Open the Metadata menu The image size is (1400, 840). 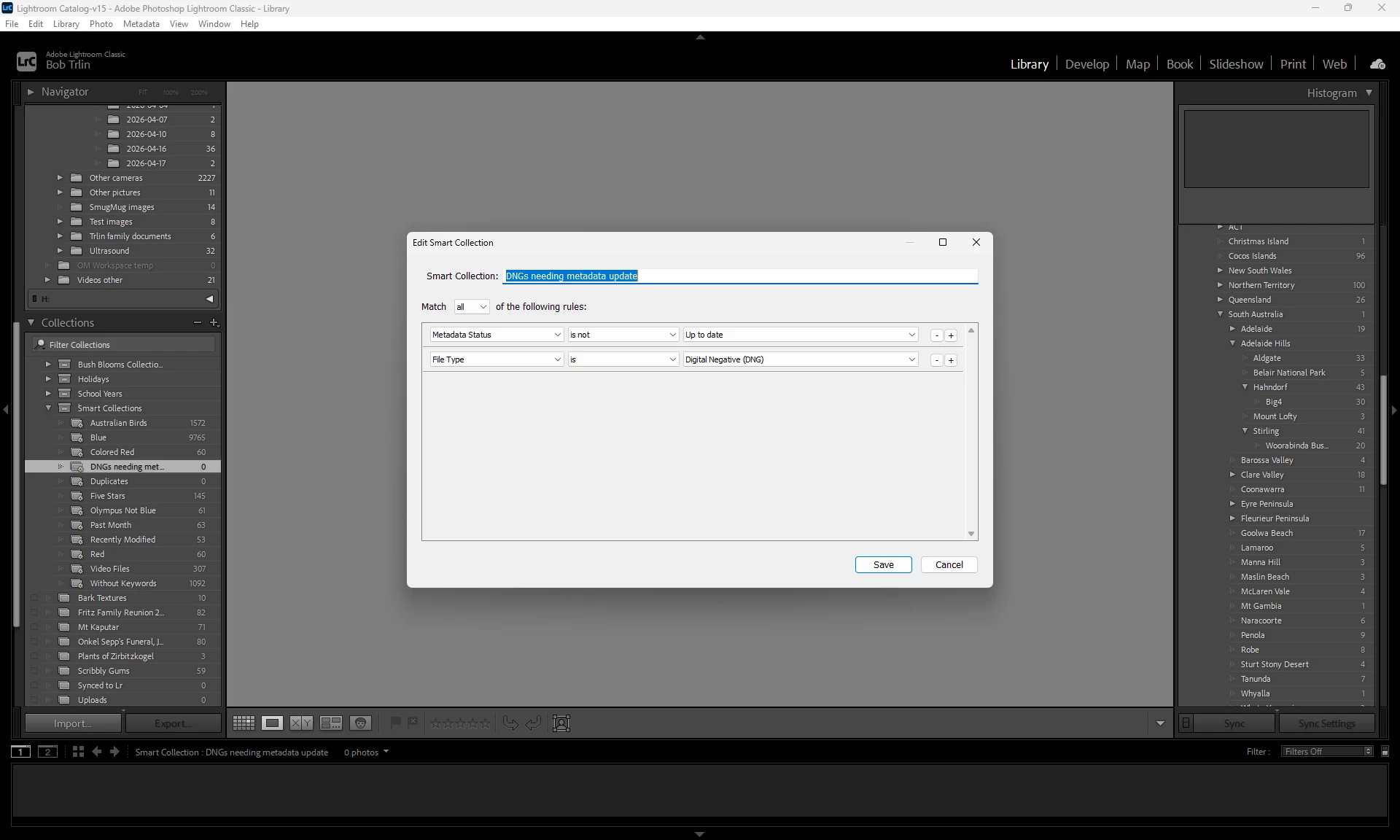[141, 24]
